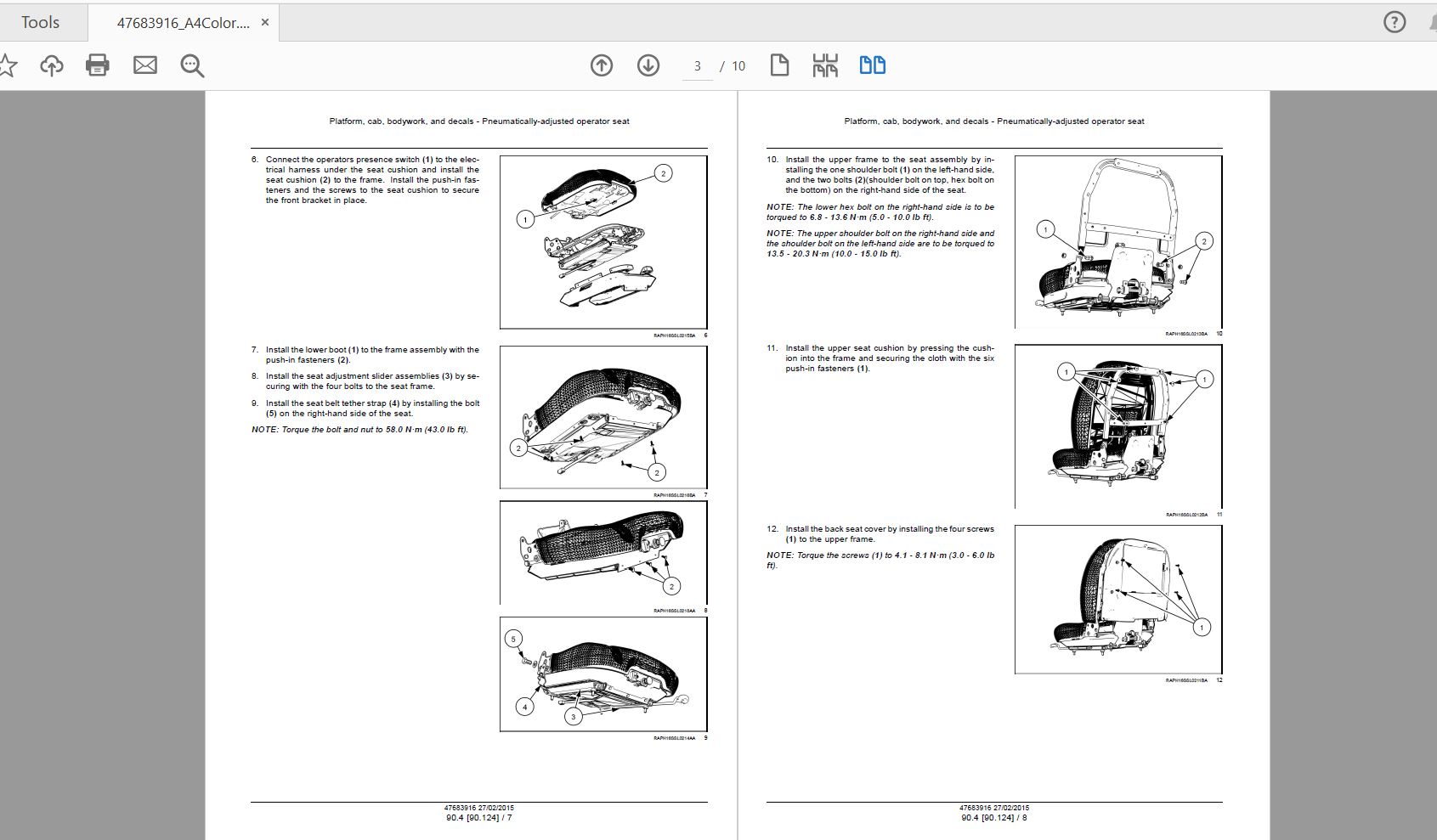Toggle the scrolling page display mode
Image resolution: width=1437 pixels, height=840 pixels.
tap(825, 65)
